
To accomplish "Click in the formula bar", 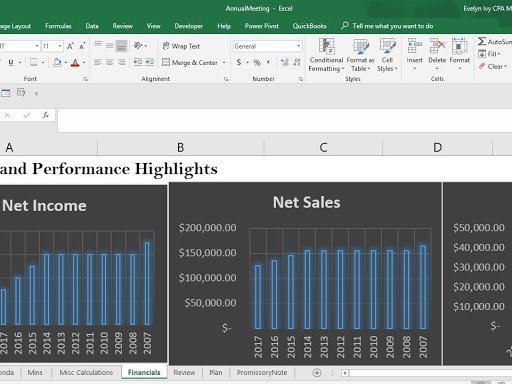I will [285, 120].
